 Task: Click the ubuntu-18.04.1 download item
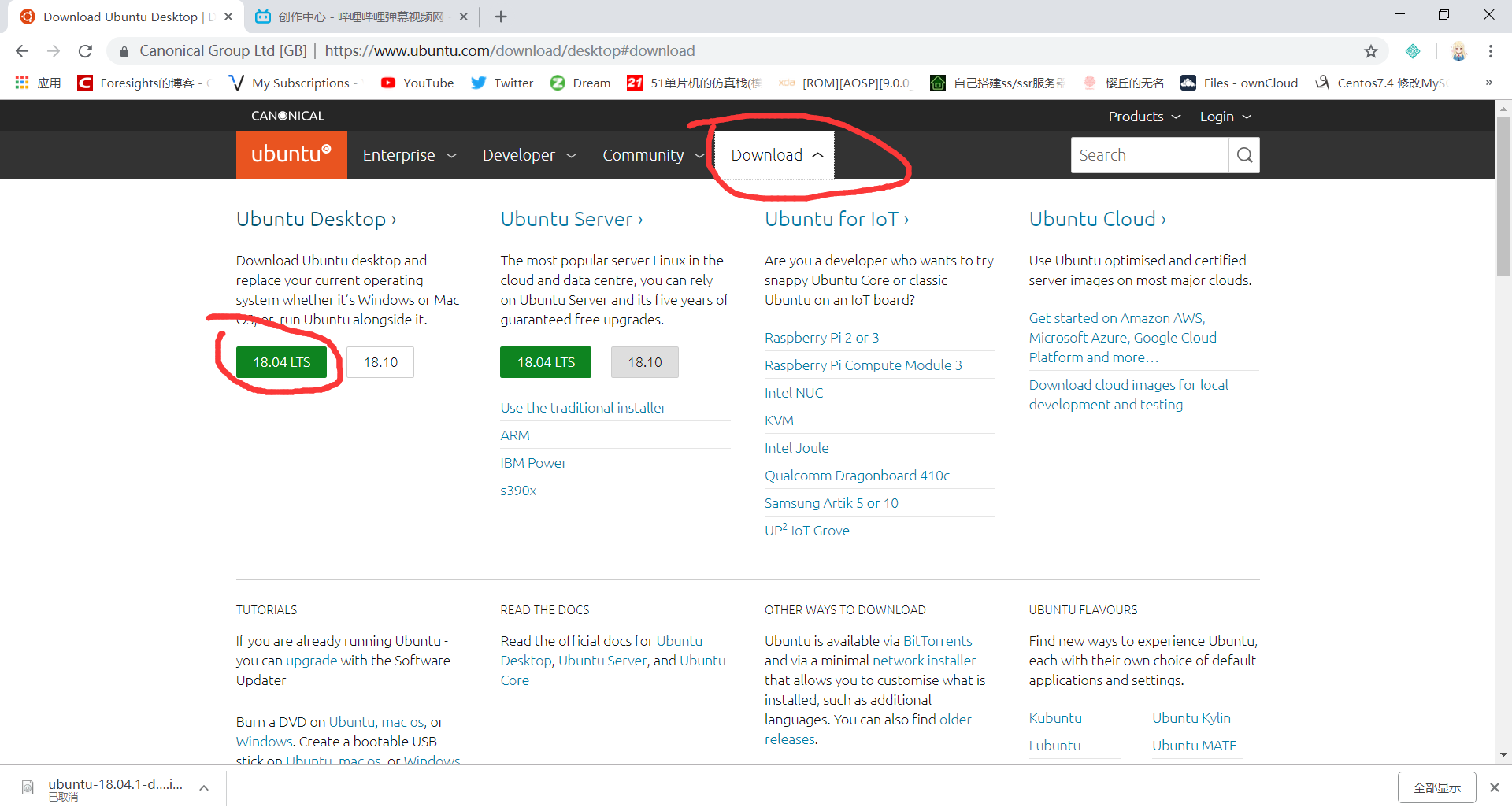115,787
